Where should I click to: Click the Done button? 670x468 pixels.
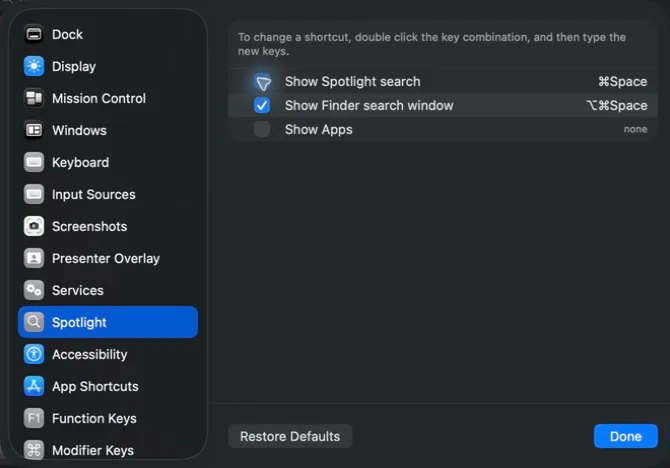(626, 436)
